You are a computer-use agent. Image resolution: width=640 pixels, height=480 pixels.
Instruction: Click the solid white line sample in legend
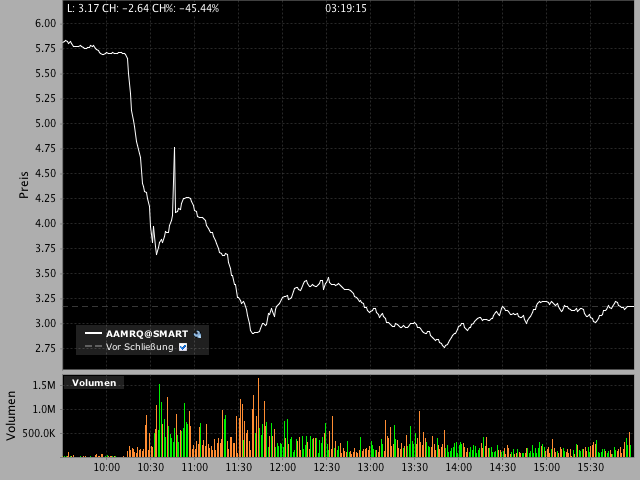[93, 333]
